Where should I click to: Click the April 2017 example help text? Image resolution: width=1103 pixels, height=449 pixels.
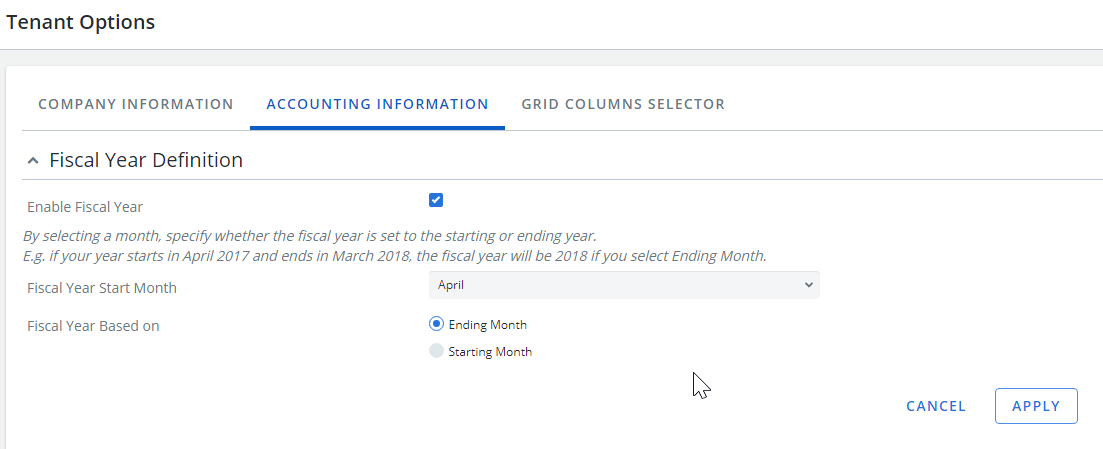(395, 256)
